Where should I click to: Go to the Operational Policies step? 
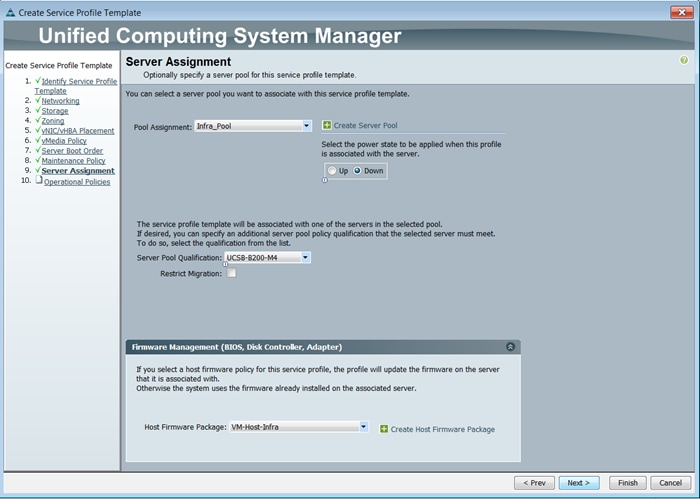pyautogui.click(x=77, y=182)
